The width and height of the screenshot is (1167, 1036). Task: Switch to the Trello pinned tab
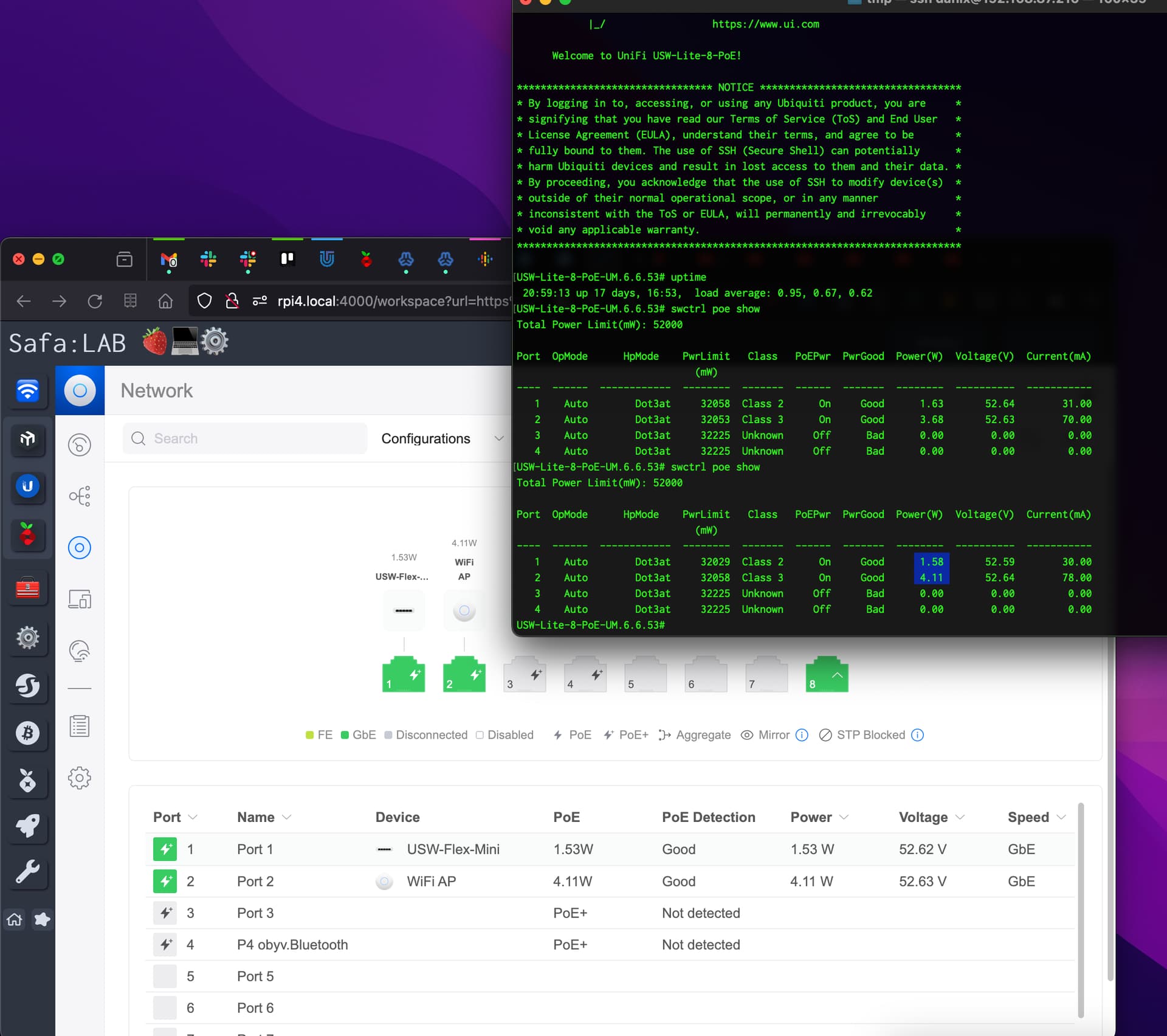pos(287,260)
